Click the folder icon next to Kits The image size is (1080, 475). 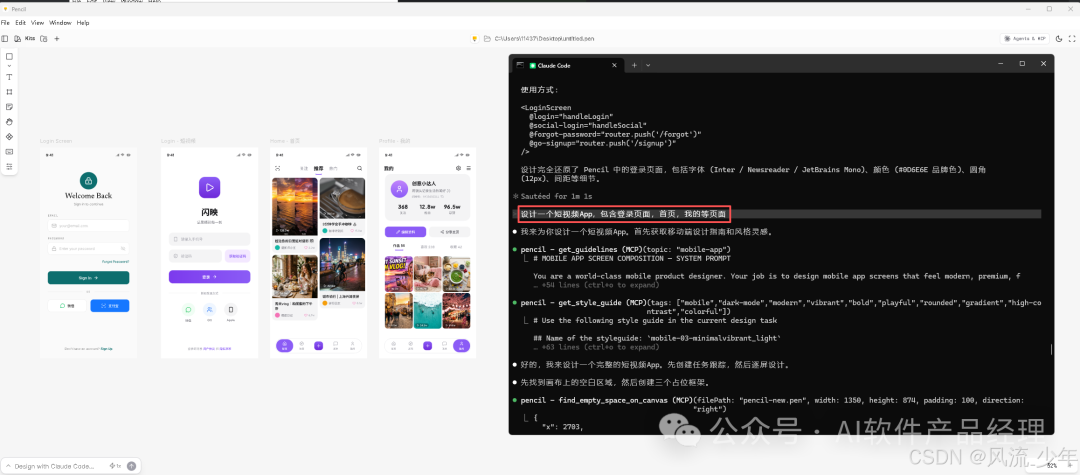tap(43, 39)
